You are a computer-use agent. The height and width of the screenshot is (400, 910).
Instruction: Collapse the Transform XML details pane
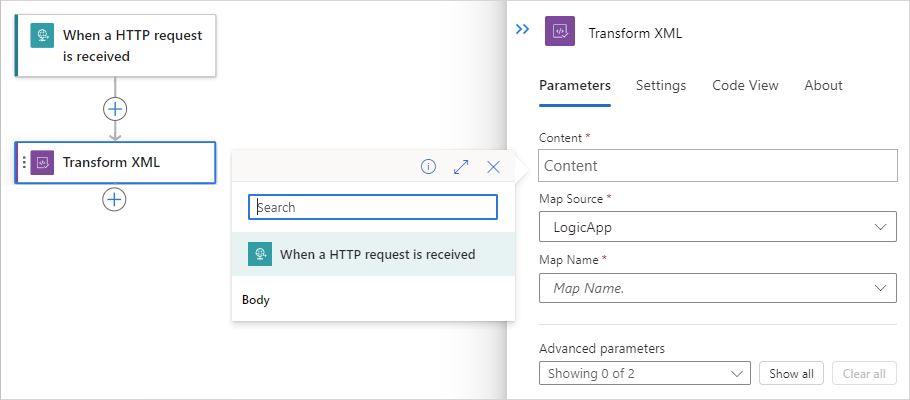(522, 30)
